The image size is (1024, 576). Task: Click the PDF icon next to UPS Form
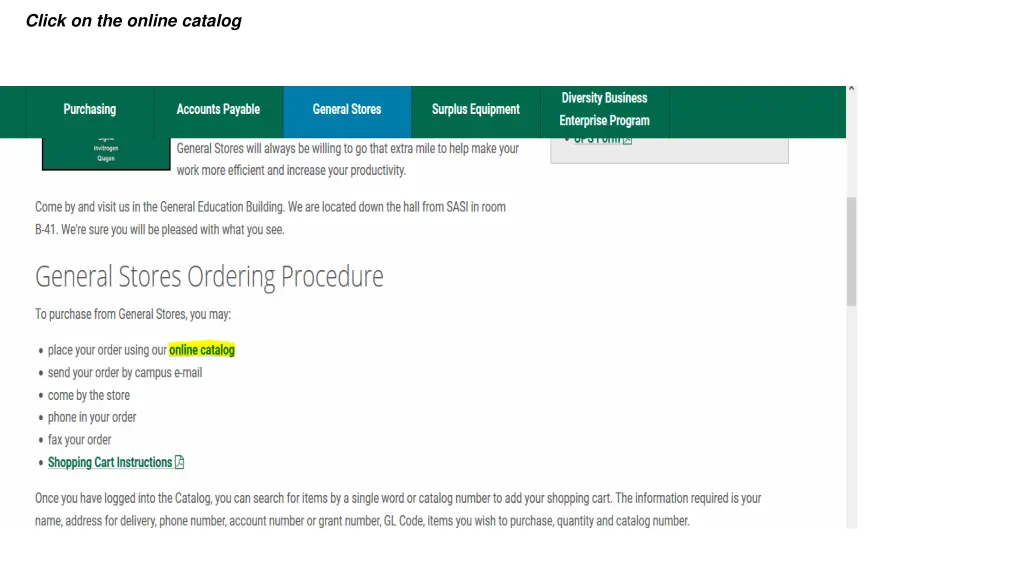pyautogui.click(x=628, y=140)
